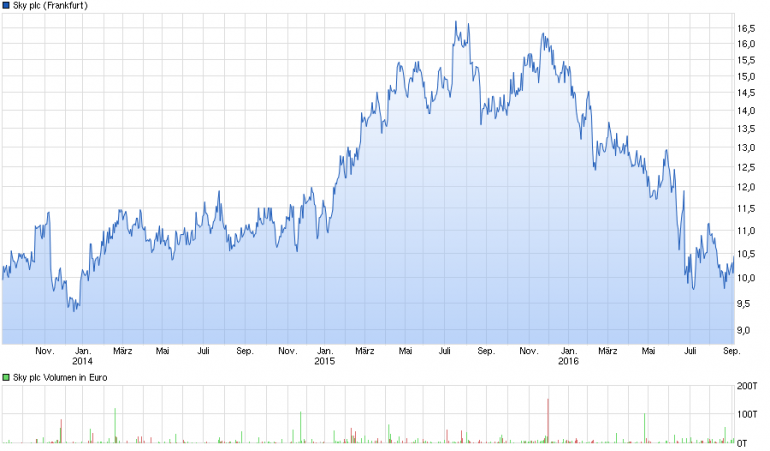This screenshot has height=451, width=770.
Task: Click the blue Sky plc (Frankfurt) legend square
Action: (6, 5)
